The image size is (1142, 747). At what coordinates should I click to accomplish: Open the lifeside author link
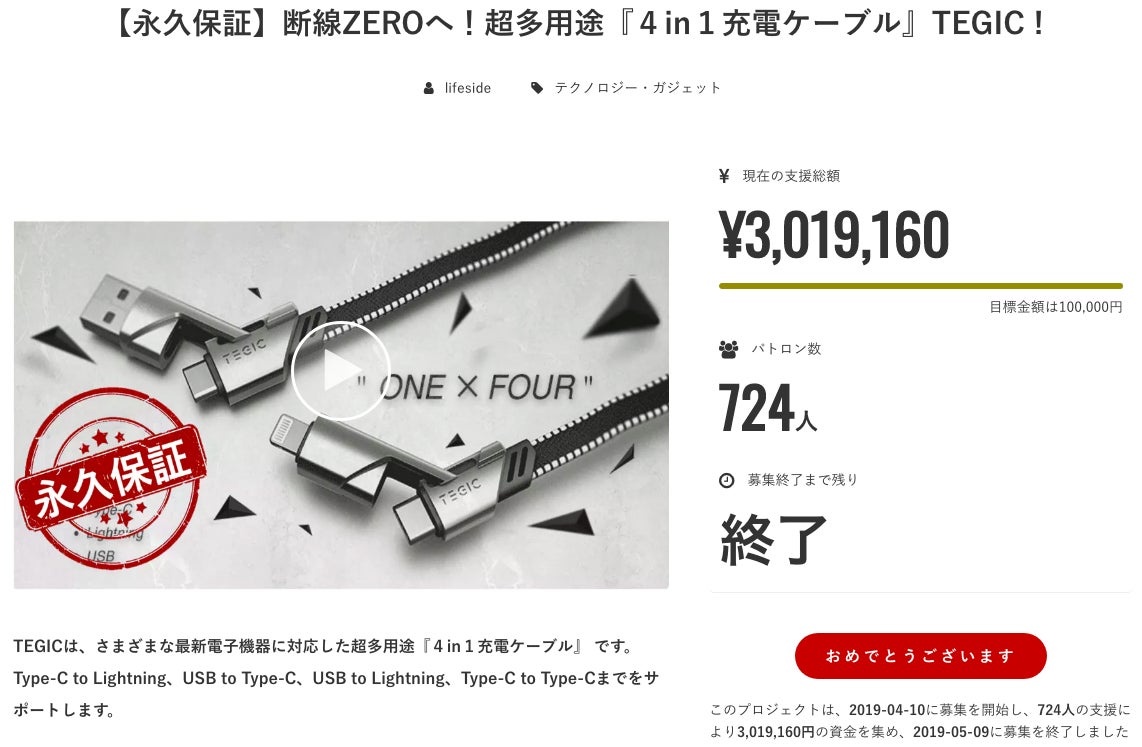[468, 88]
